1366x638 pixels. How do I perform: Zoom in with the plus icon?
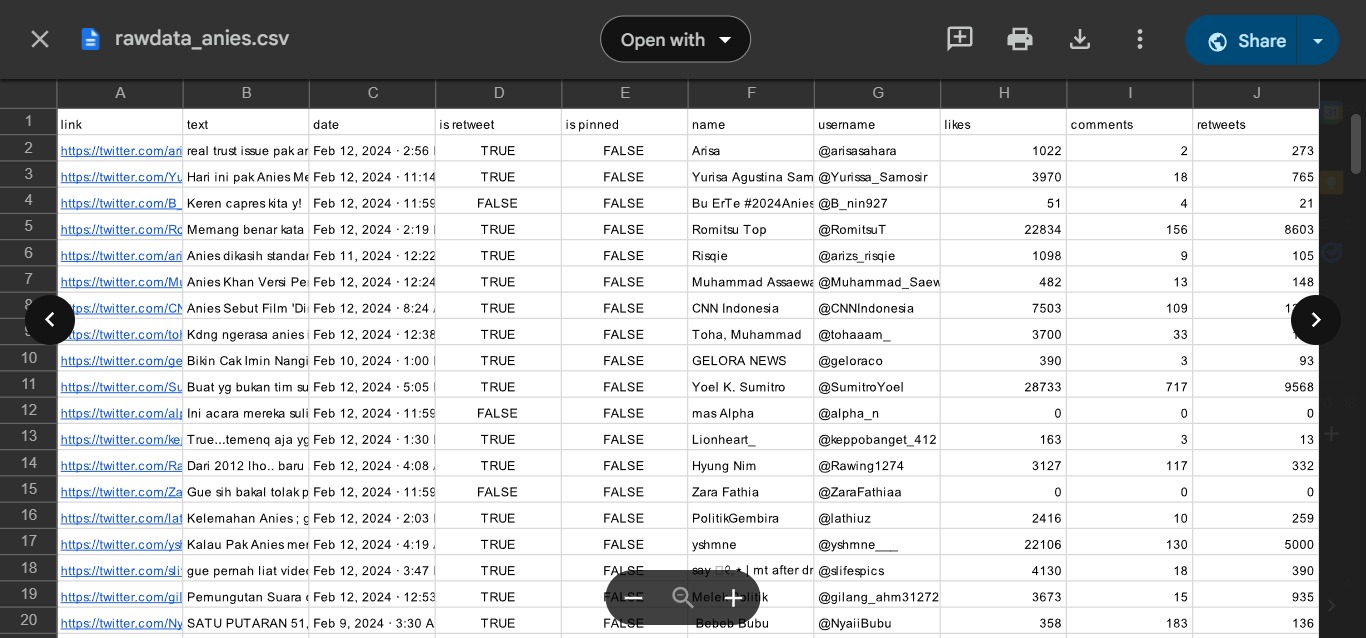(733, 597)
